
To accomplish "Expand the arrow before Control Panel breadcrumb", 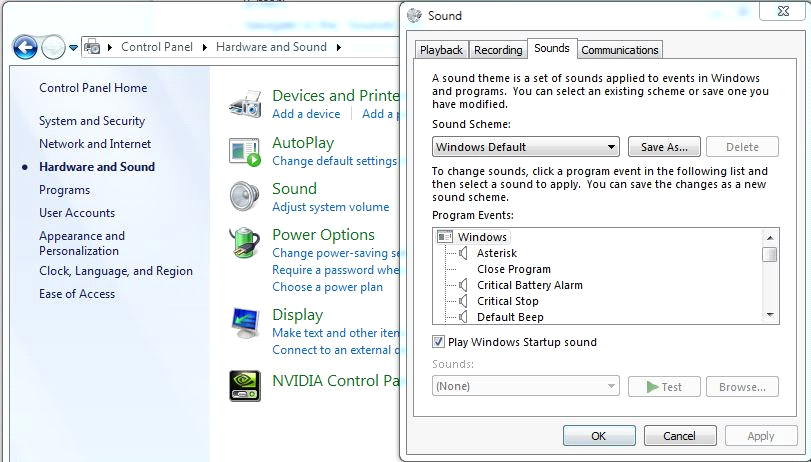I will click(110, 48).
